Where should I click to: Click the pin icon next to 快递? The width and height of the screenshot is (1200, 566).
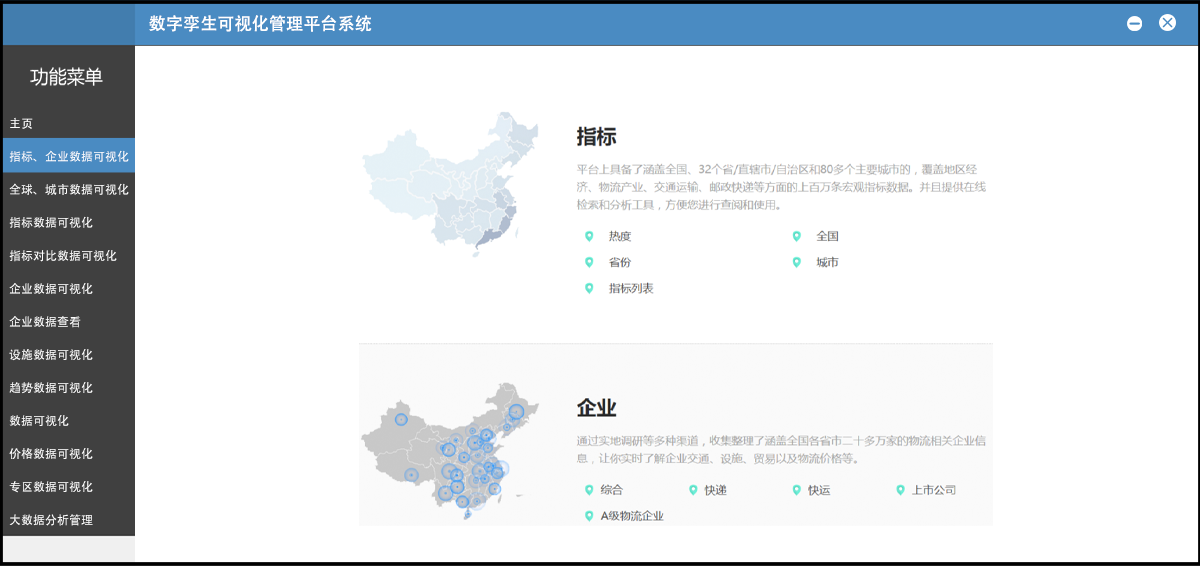[693, 490]
